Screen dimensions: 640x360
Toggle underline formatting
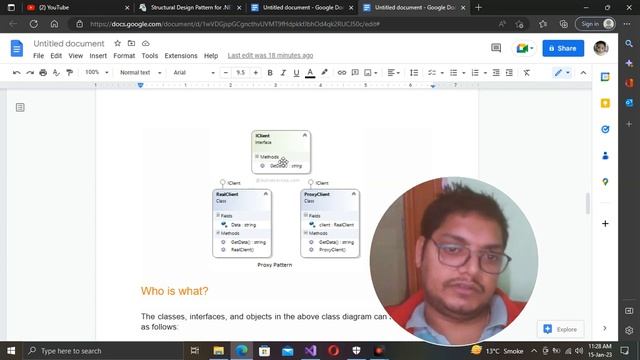click(x=296, y=73)
